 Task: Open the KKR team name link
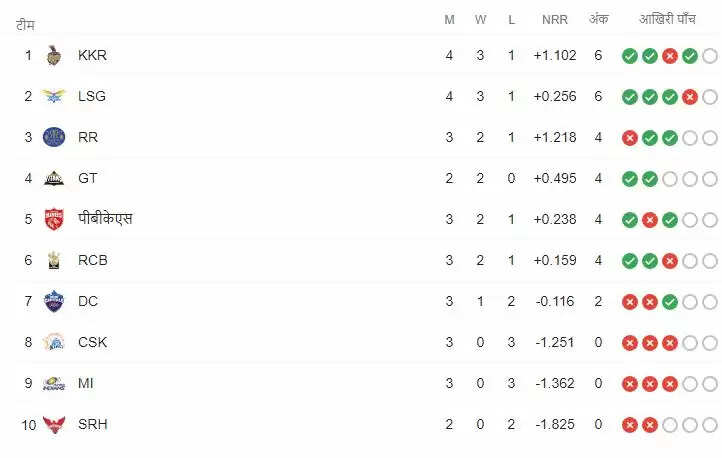pos(92,56)
